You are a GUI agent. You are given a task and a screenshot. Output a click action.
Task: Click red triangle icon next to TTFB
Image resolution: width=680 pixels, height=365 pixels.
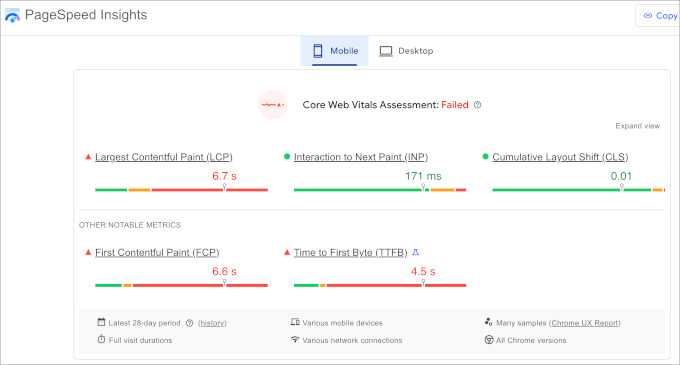click(x=287, y=252)
